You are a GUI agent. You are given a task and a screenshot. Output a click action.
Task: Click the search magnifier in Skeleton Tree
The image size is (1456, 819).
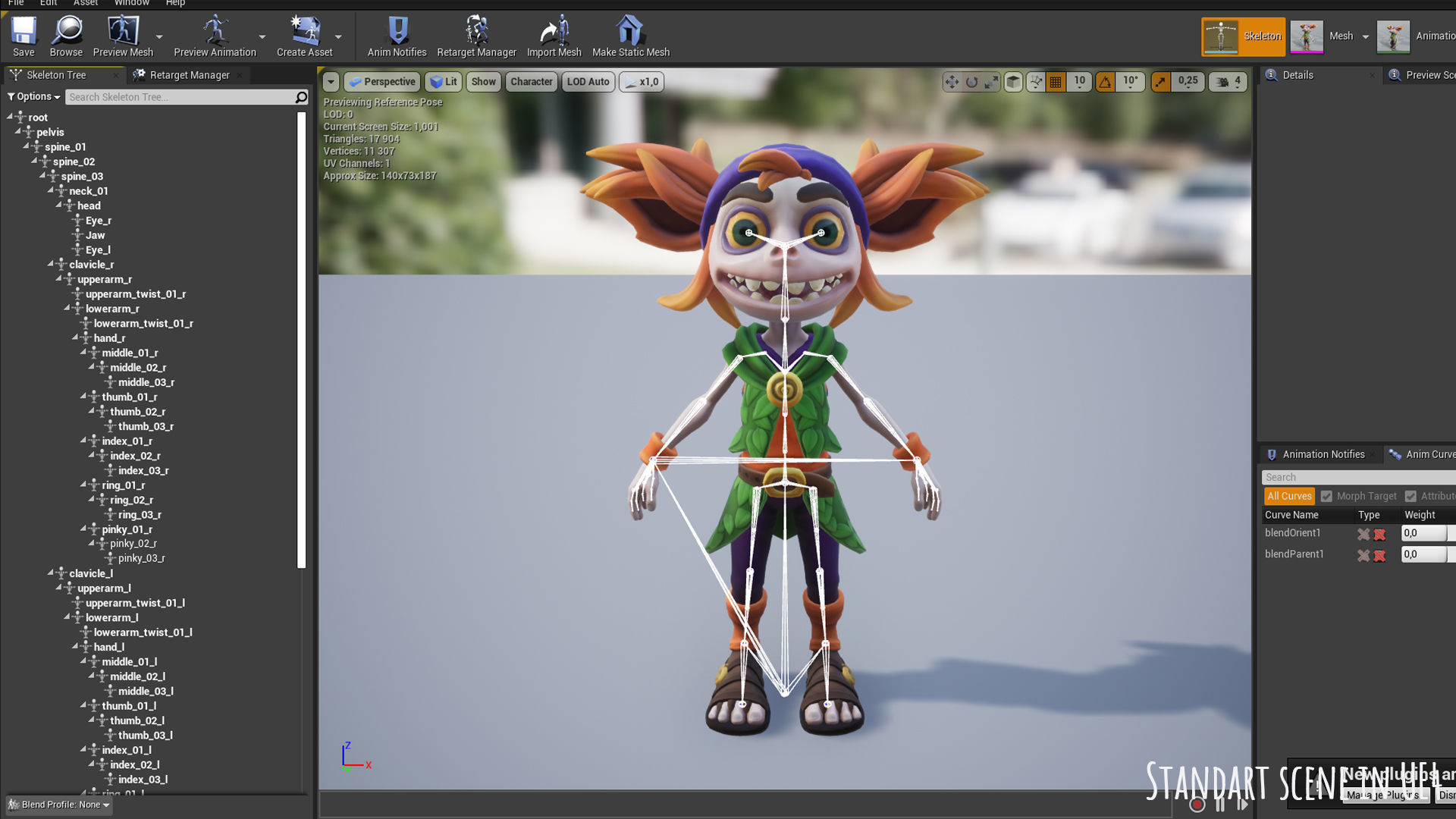[301, 97]
